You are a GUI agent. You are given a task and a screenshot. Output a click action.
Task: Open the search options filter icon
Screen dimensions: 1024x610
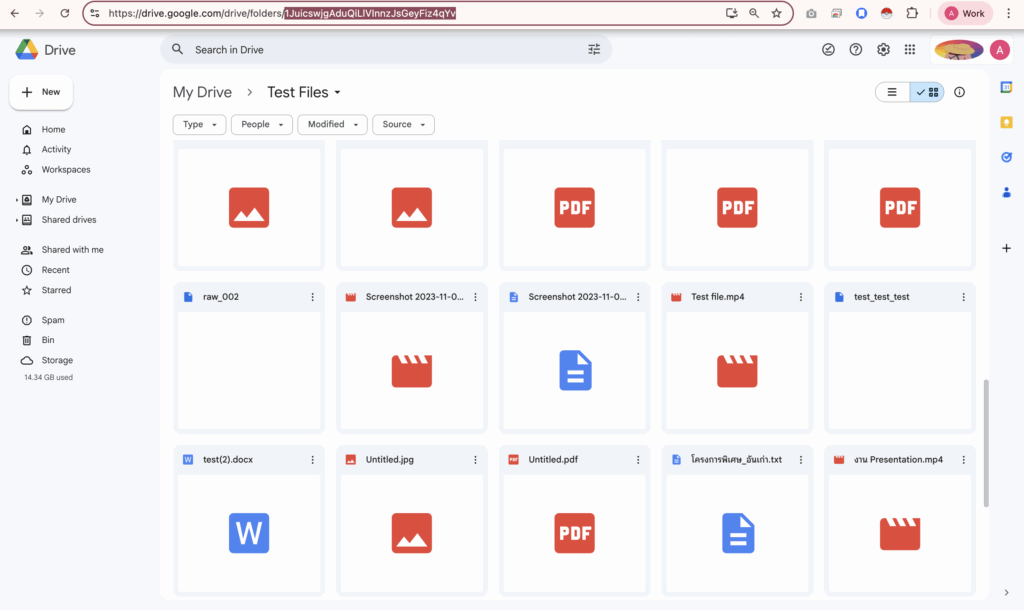594,50
